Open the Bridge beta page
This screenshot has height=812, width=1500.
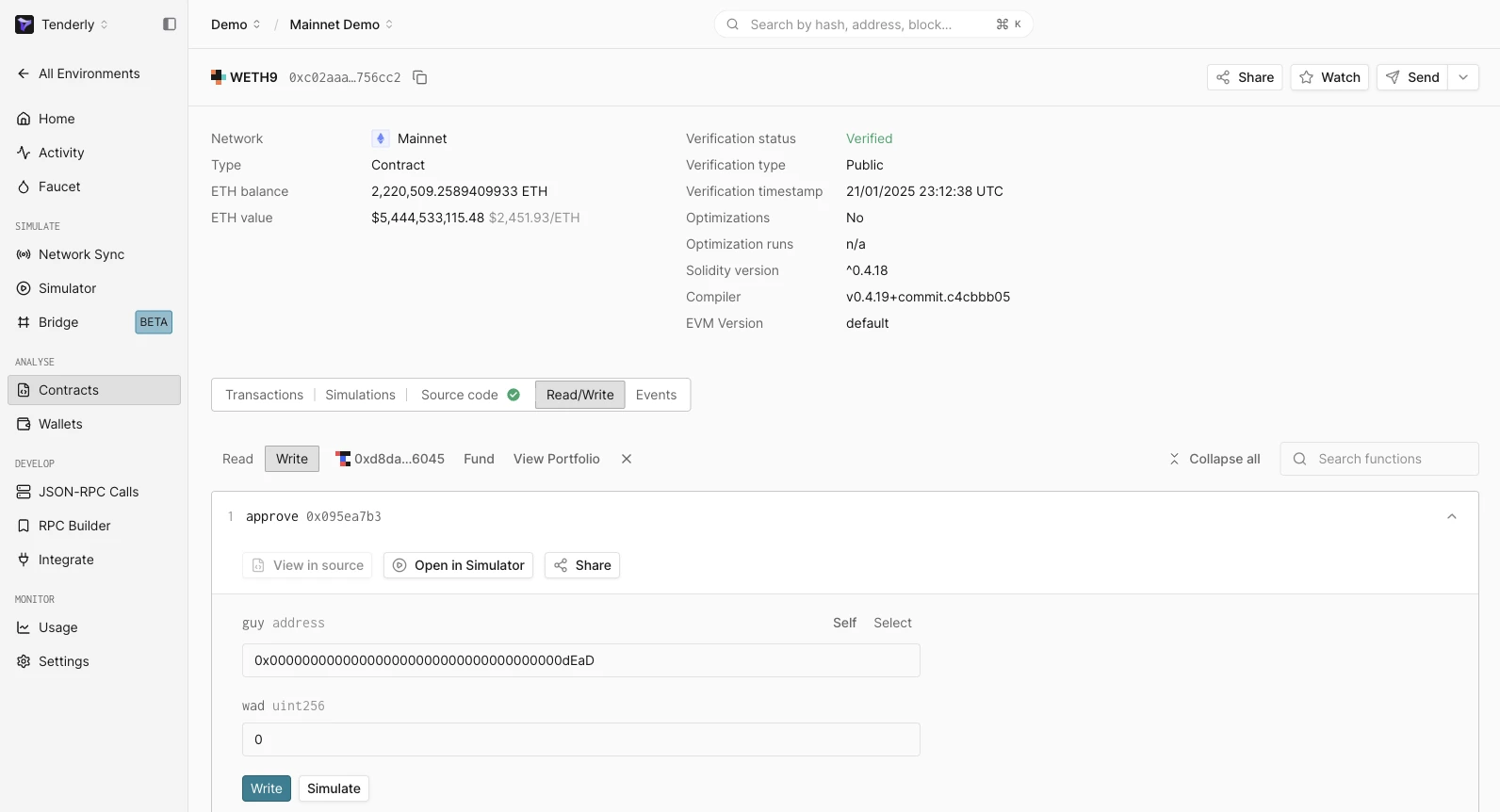click(x=94, y=322)
